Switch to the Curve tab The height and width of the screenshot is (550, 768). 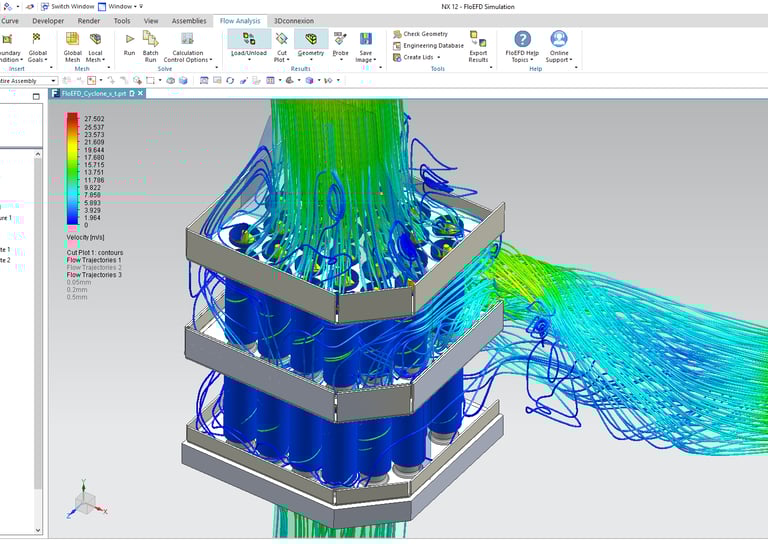tap(10, 21)
